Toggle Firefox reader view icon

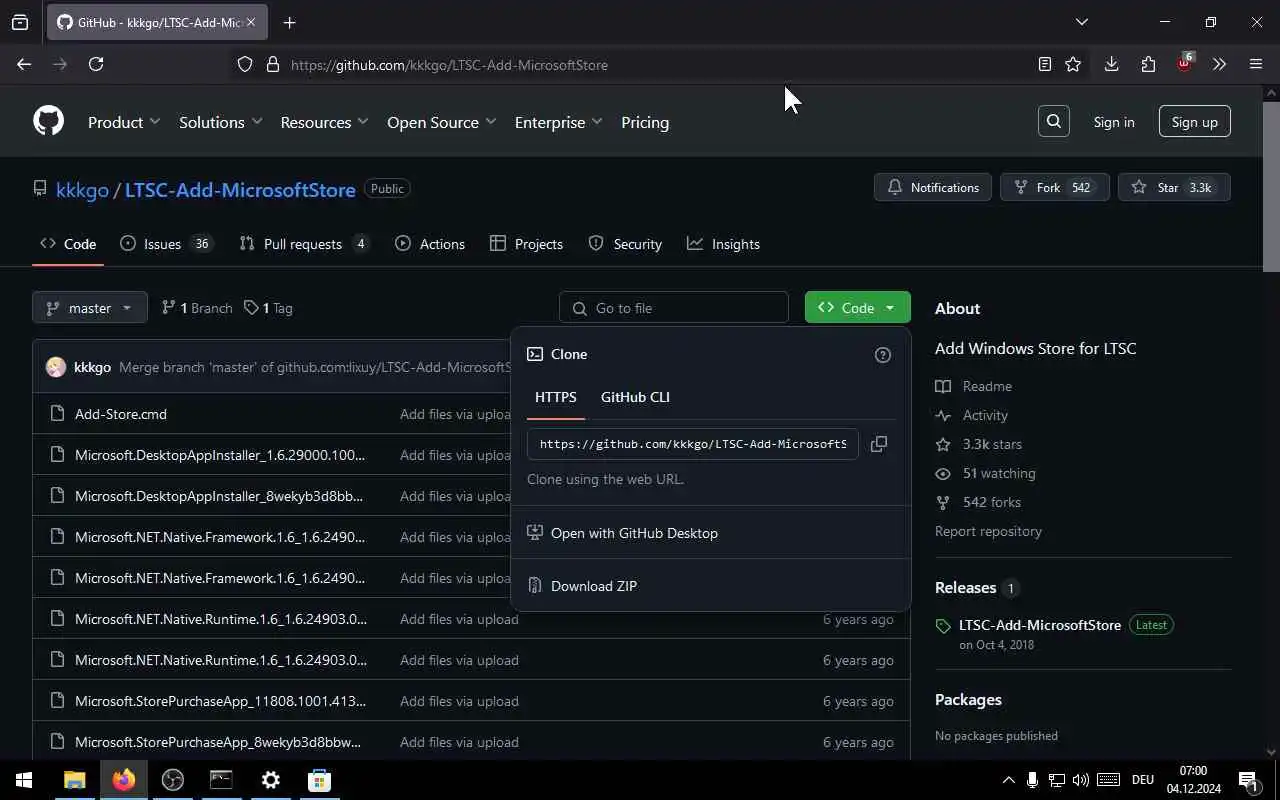coord(1045,64)
